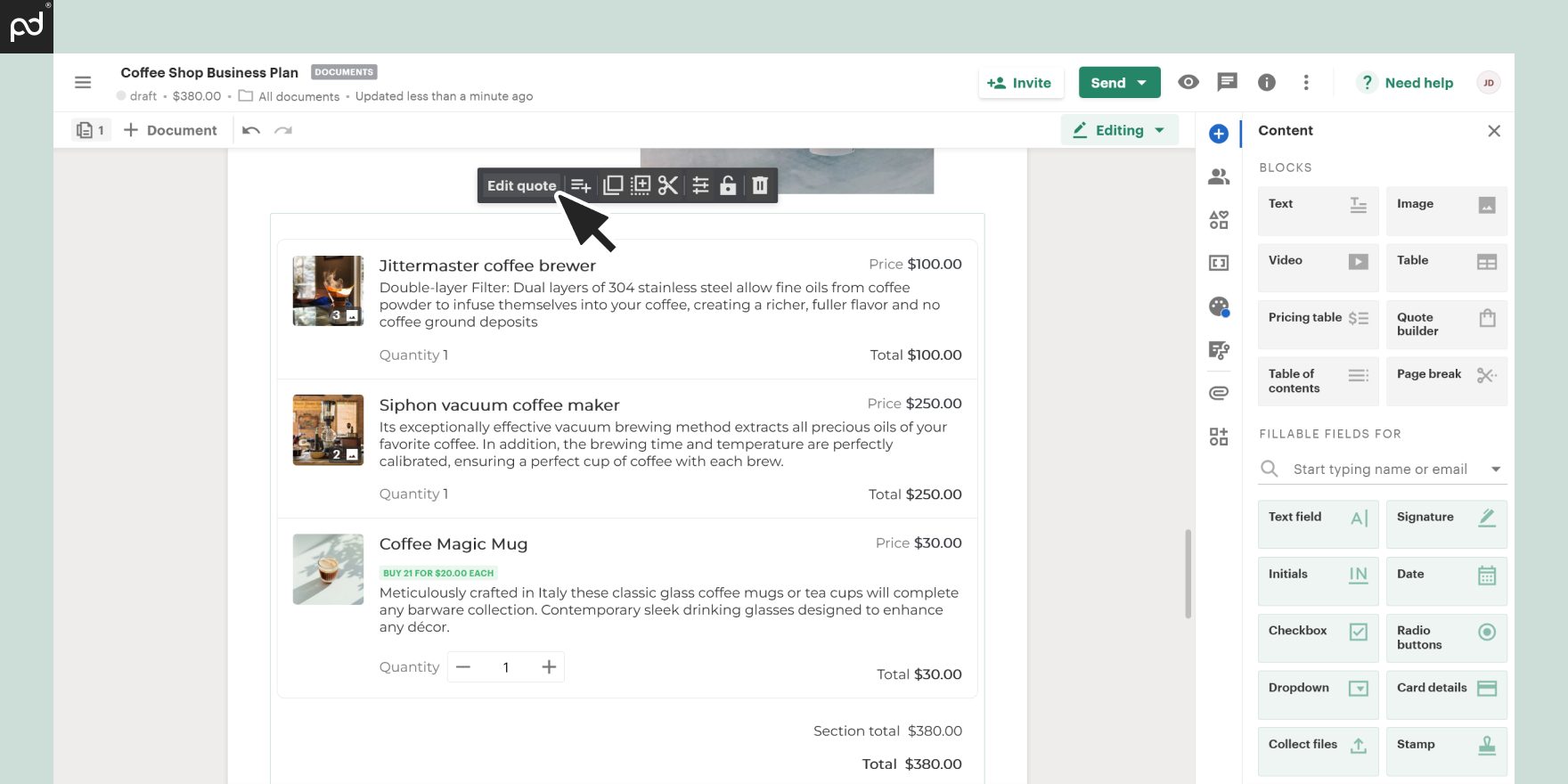This screenshot has width=1568, height=784.
Task: Show document info icon
Action: click(x=1266, y=82)
